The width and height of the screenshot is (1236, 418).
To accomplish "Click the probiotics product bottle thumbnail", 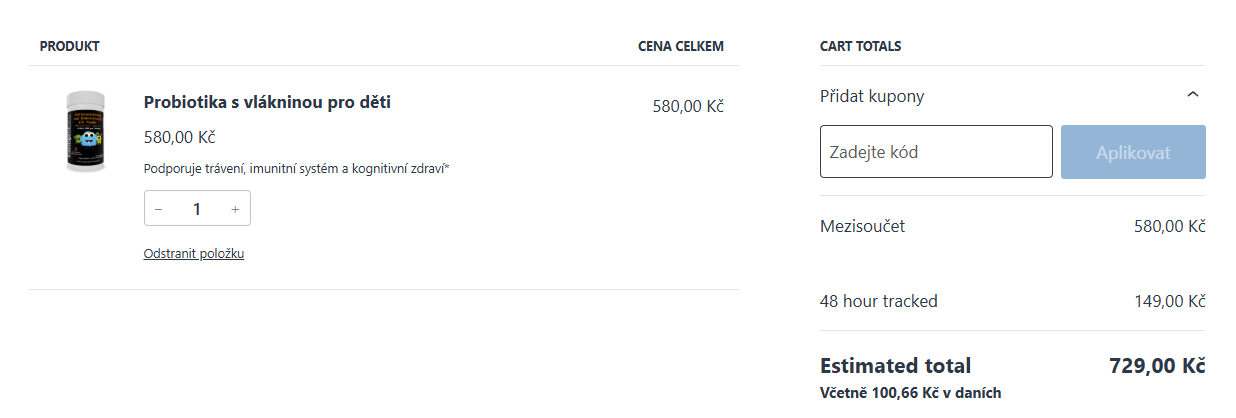I will 85,131.
